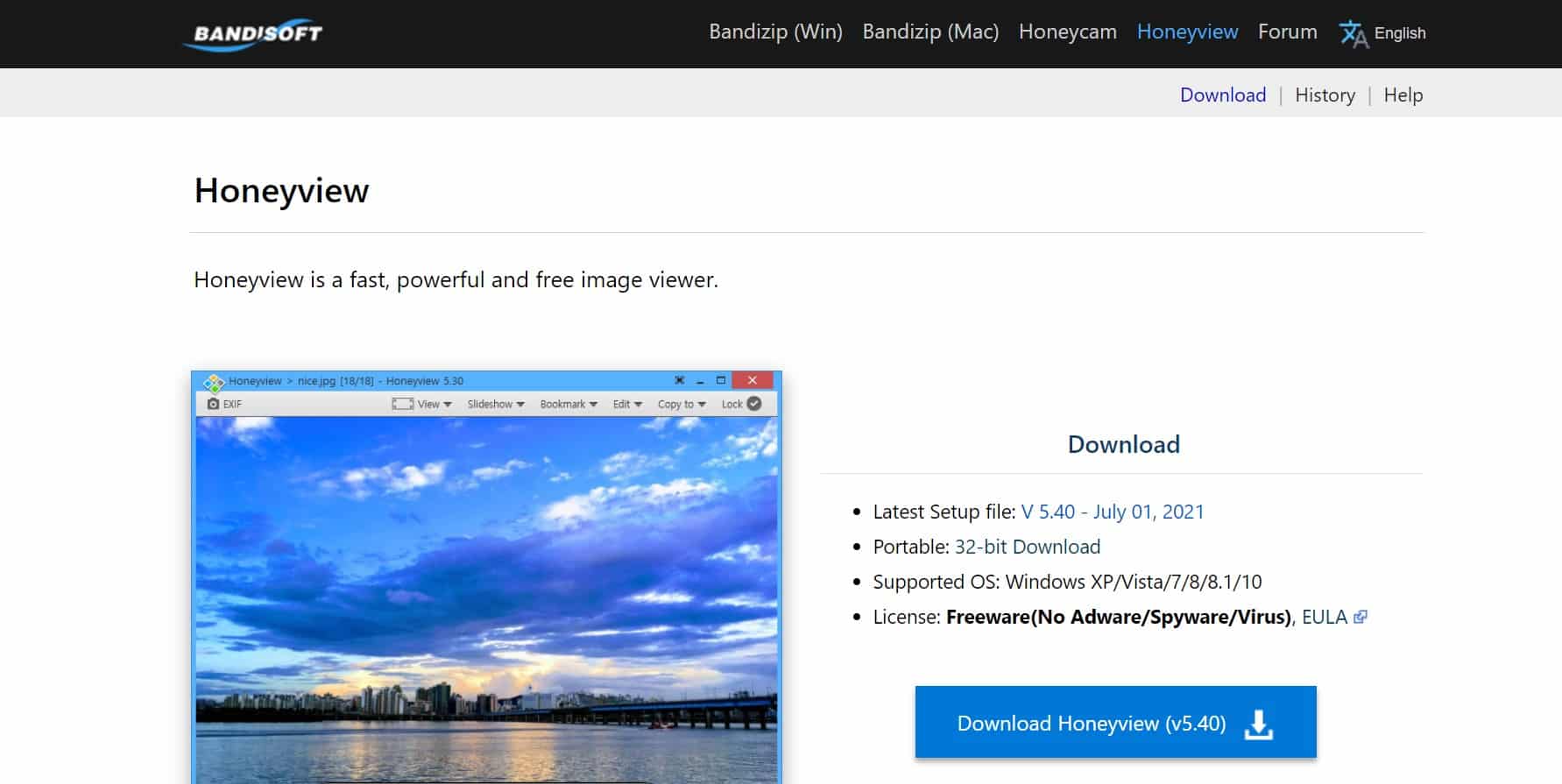This screenshot has height=784, width=1562.
Task: Open Bandizip (Mac) page
Action: [930, 32]
